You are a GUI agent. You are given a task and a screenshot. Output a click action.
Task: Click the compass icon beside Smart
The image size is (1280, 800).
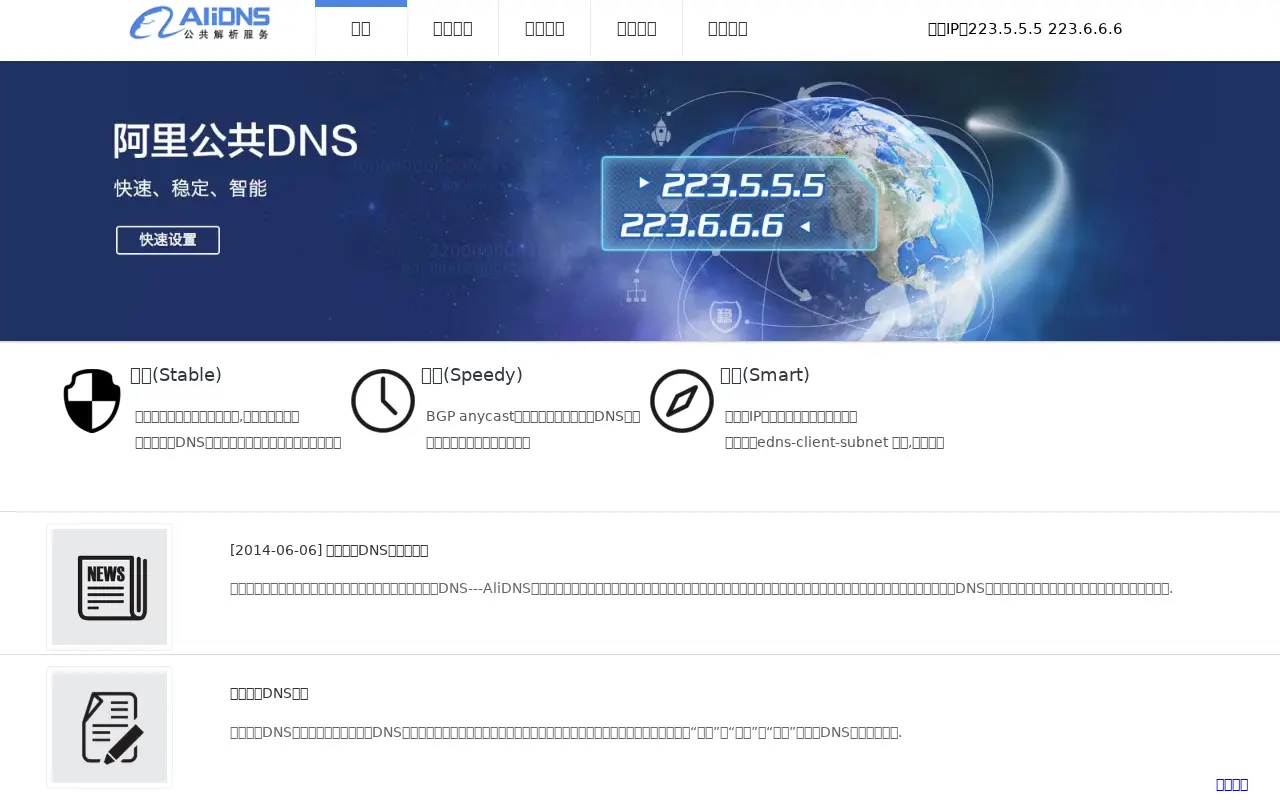[682, 401]
